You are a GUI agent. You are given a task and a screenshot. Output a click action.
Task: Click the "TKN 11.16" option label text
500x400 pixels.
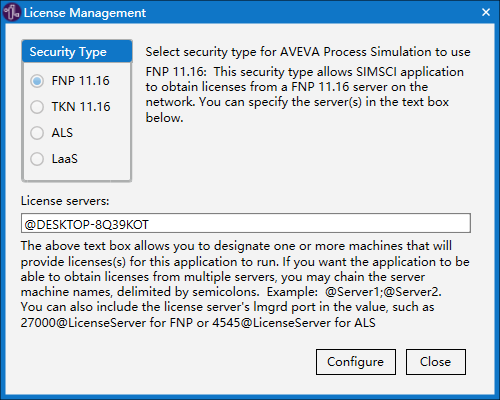pyautogui.click(x=81, y=107)
